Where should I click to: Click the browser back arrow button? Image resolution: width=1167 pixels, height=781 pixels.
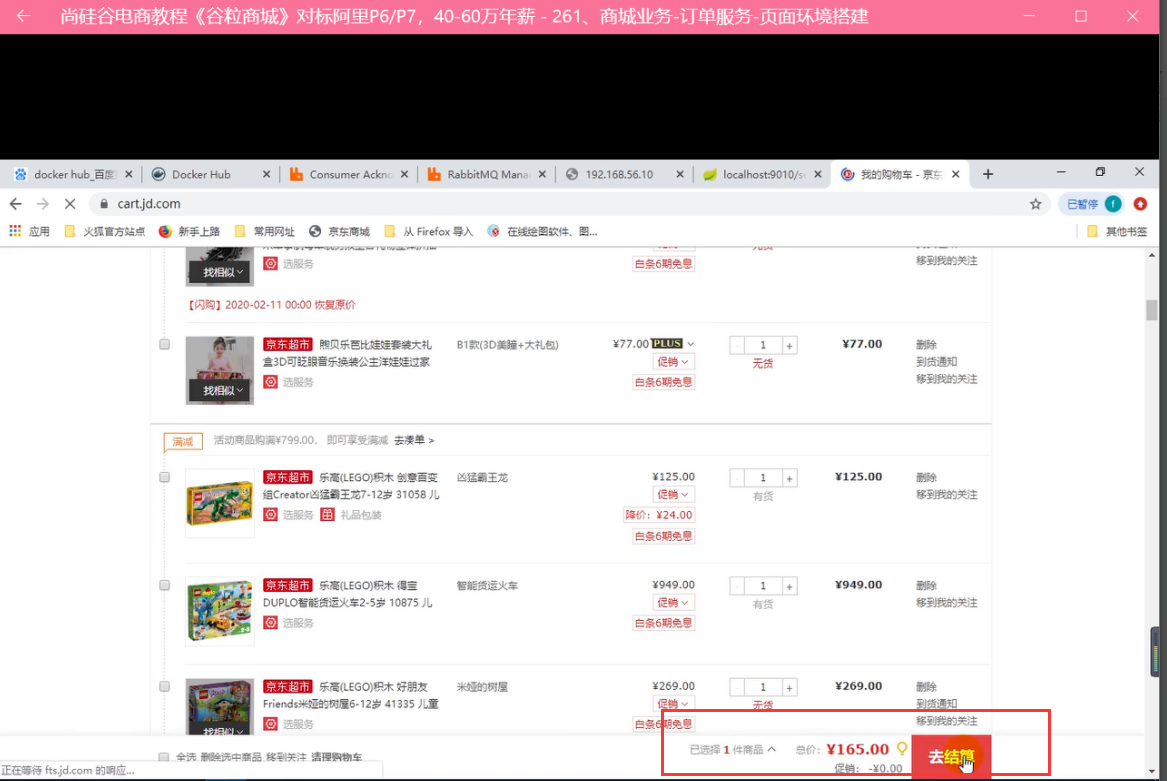coord(16,203)
